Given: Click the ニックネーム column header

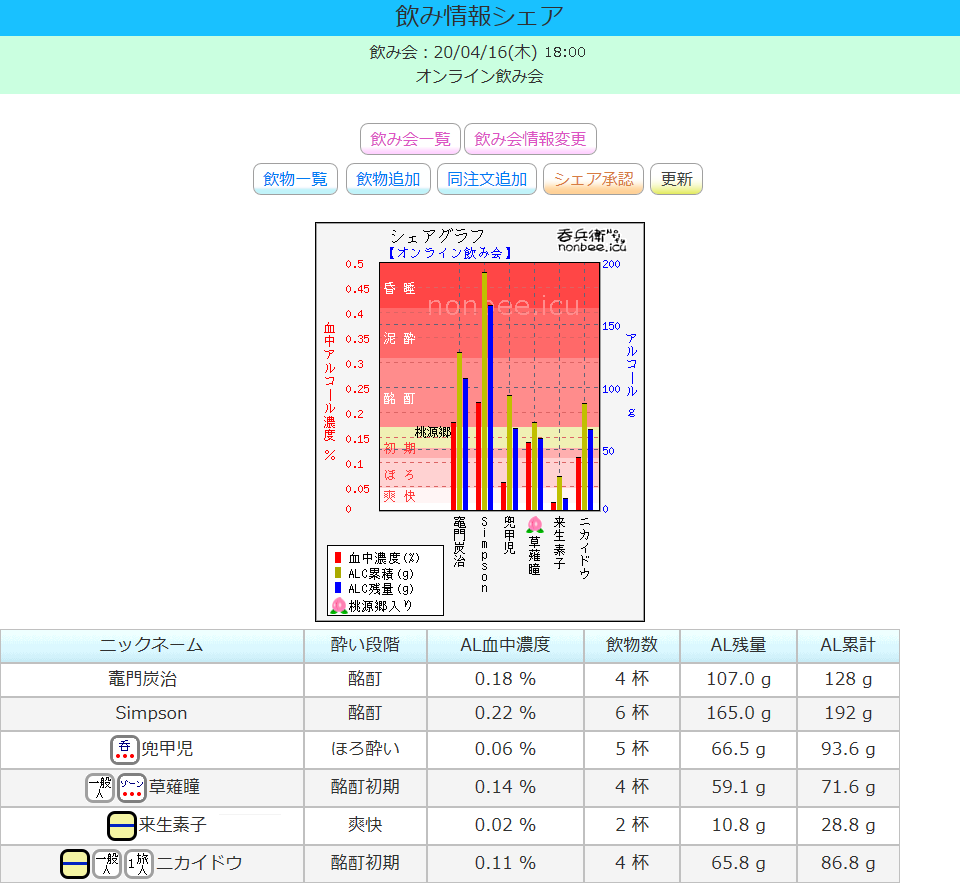Looking at the screenshot, I should tap(152, 645).
